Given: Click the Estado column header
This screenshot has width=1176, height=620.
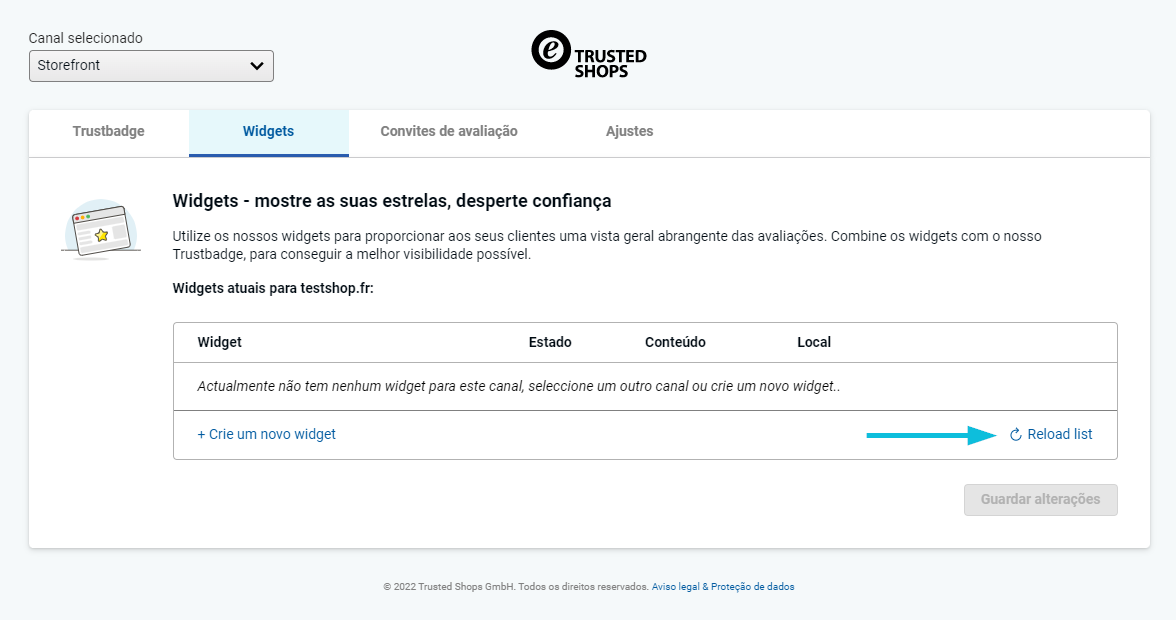Looking at the screenshot, I should 550,342.
